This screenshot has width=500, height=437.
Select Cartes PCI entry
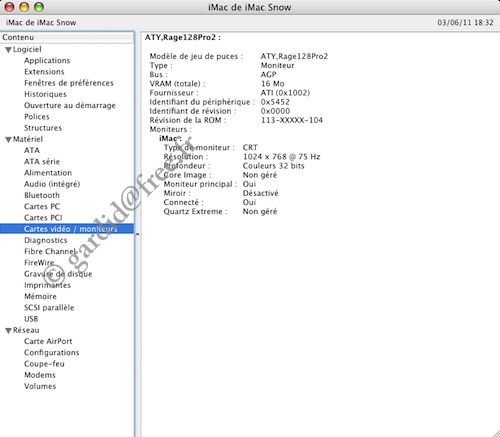(43, 218)
